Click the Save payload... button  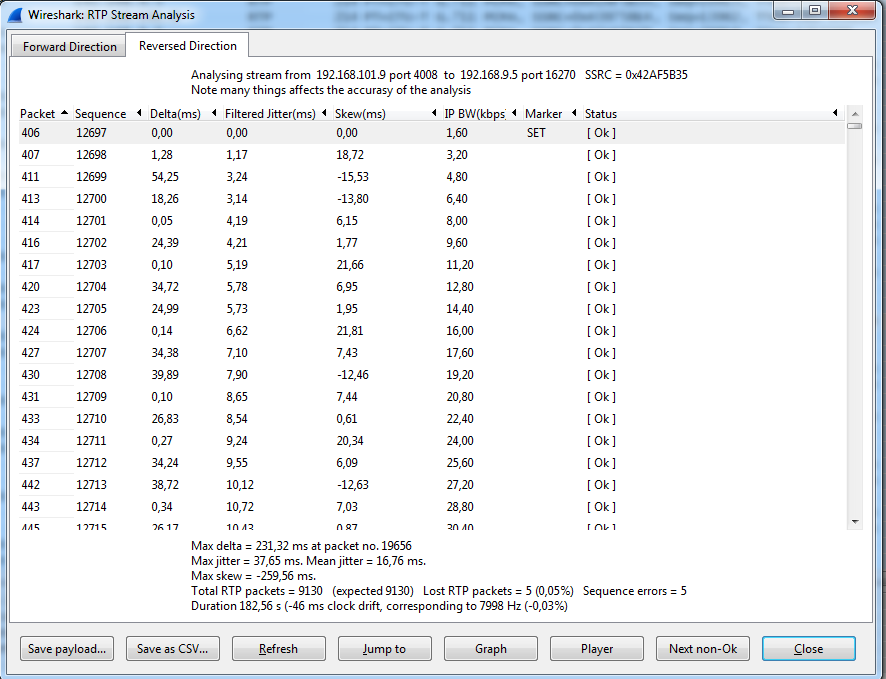[67, 649]
